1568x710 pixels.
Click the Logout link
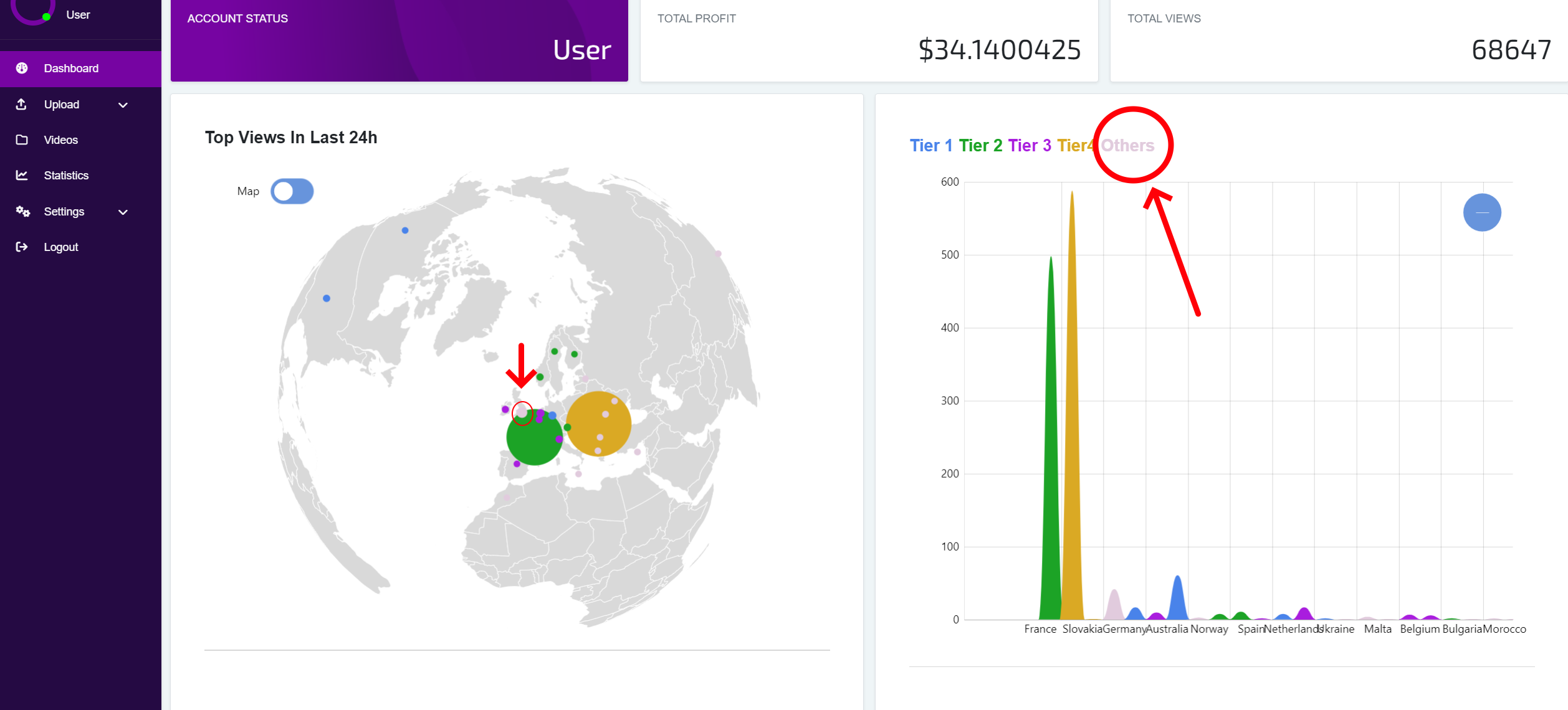click(x=60, y=247)
